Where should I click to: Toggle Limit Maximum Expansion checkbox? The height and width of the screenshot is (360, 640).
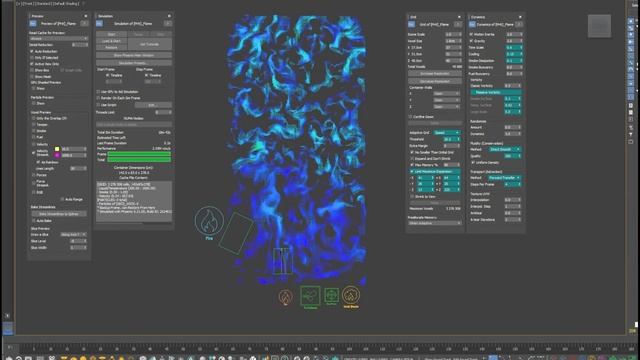coord(412,171)
